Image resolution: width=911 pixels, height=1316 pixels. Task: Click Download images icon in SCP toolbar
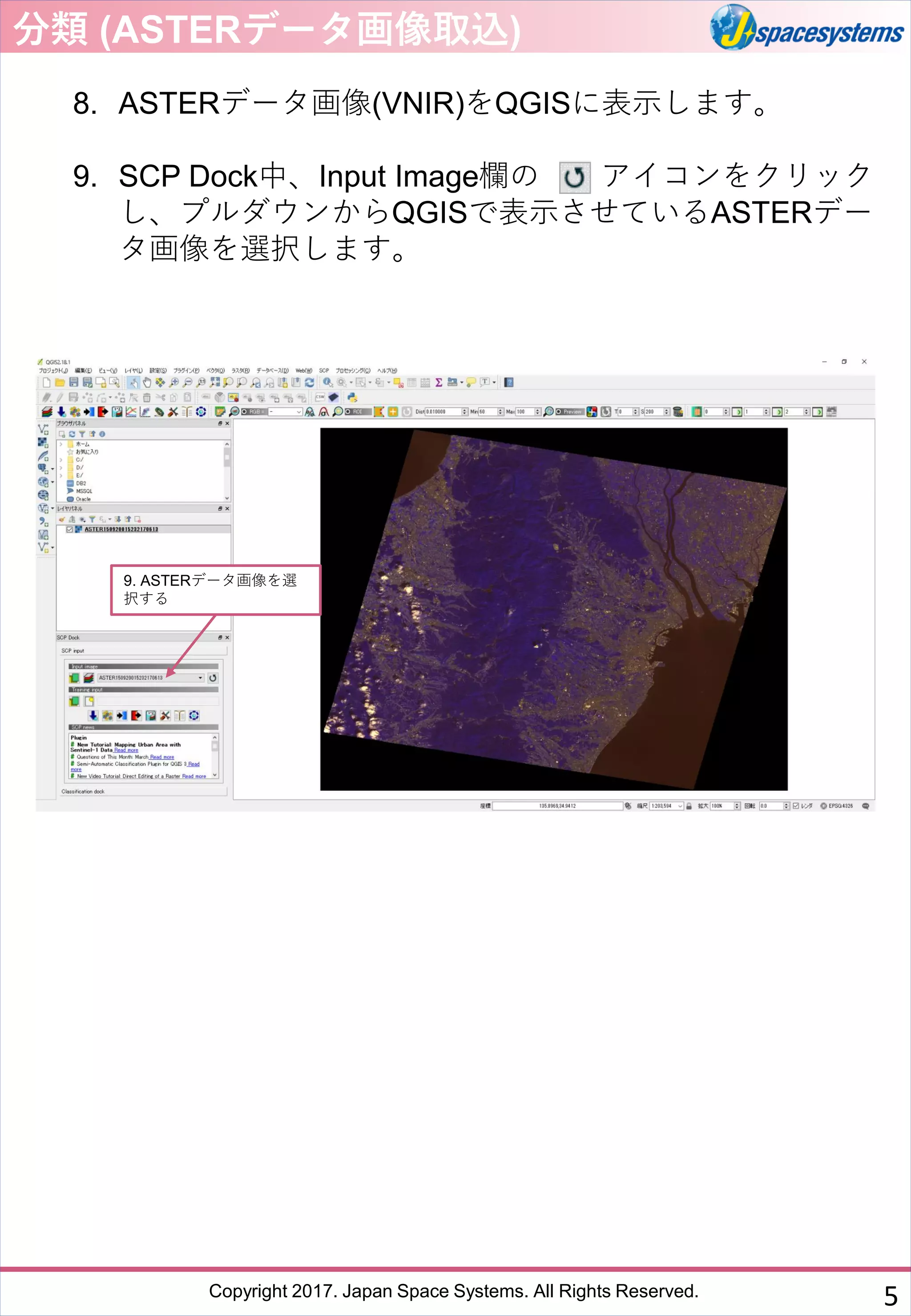click(61, 411)
